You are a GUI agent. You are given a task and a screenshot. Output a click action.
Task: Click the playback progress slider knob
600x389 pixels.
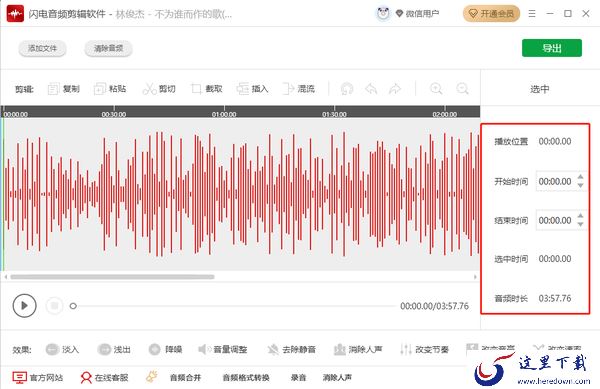[x=73, y=306]
